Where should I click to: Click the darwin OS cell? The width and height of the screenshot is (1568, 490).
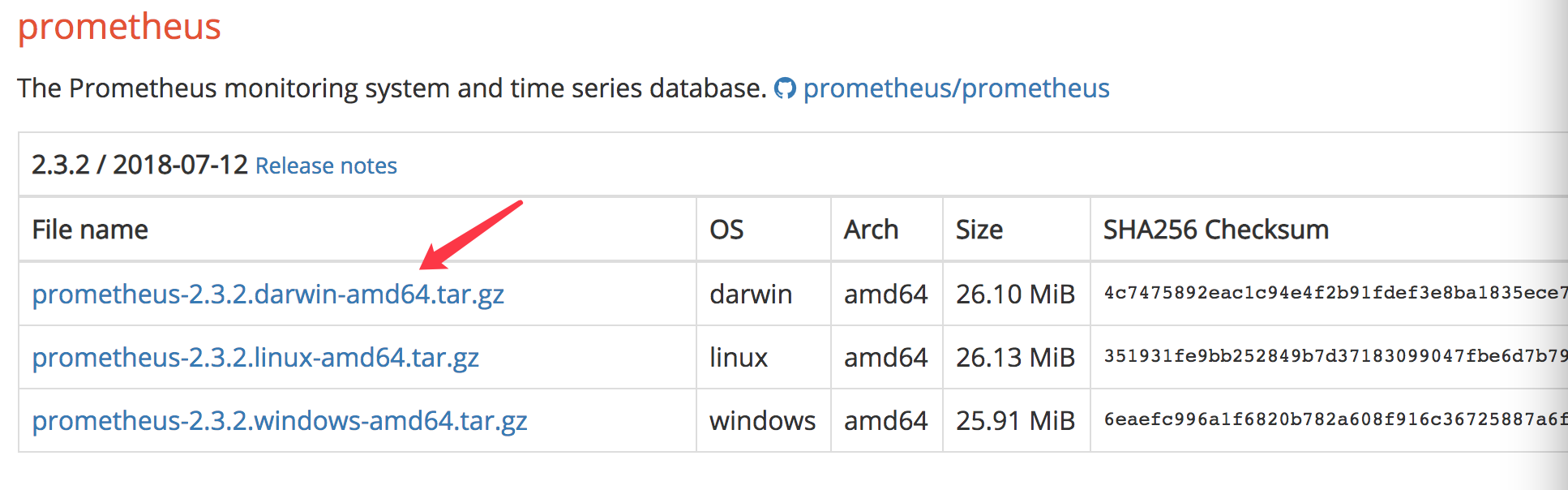(751, 294)
